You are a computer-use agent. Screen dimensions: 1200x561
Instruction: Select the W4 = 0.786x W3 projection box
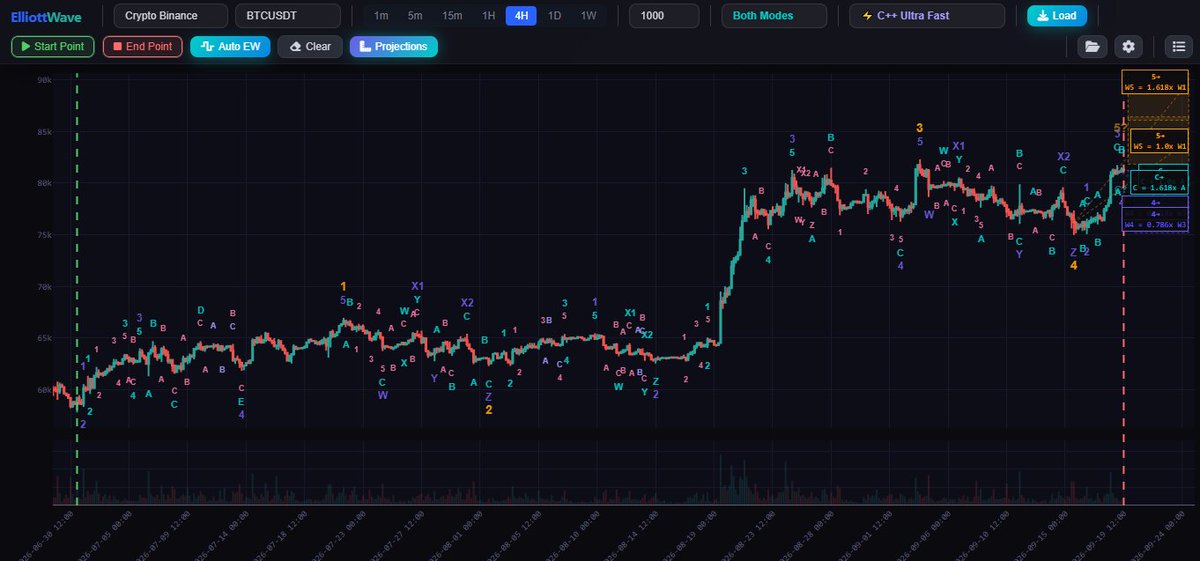coord(1155,219)
